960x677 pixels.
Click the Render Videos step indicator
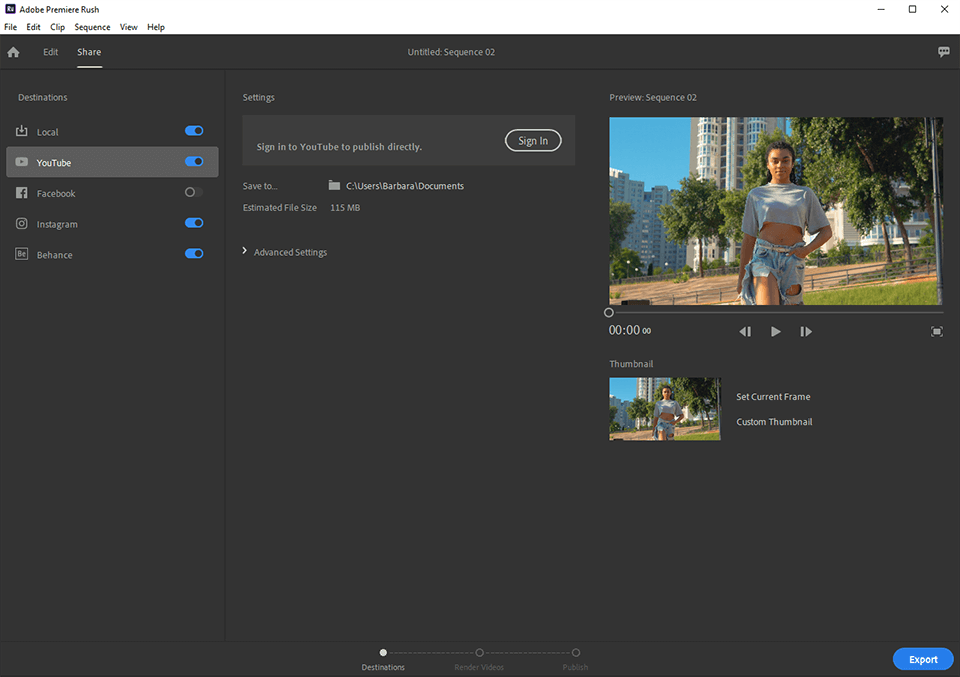(479, 653)
